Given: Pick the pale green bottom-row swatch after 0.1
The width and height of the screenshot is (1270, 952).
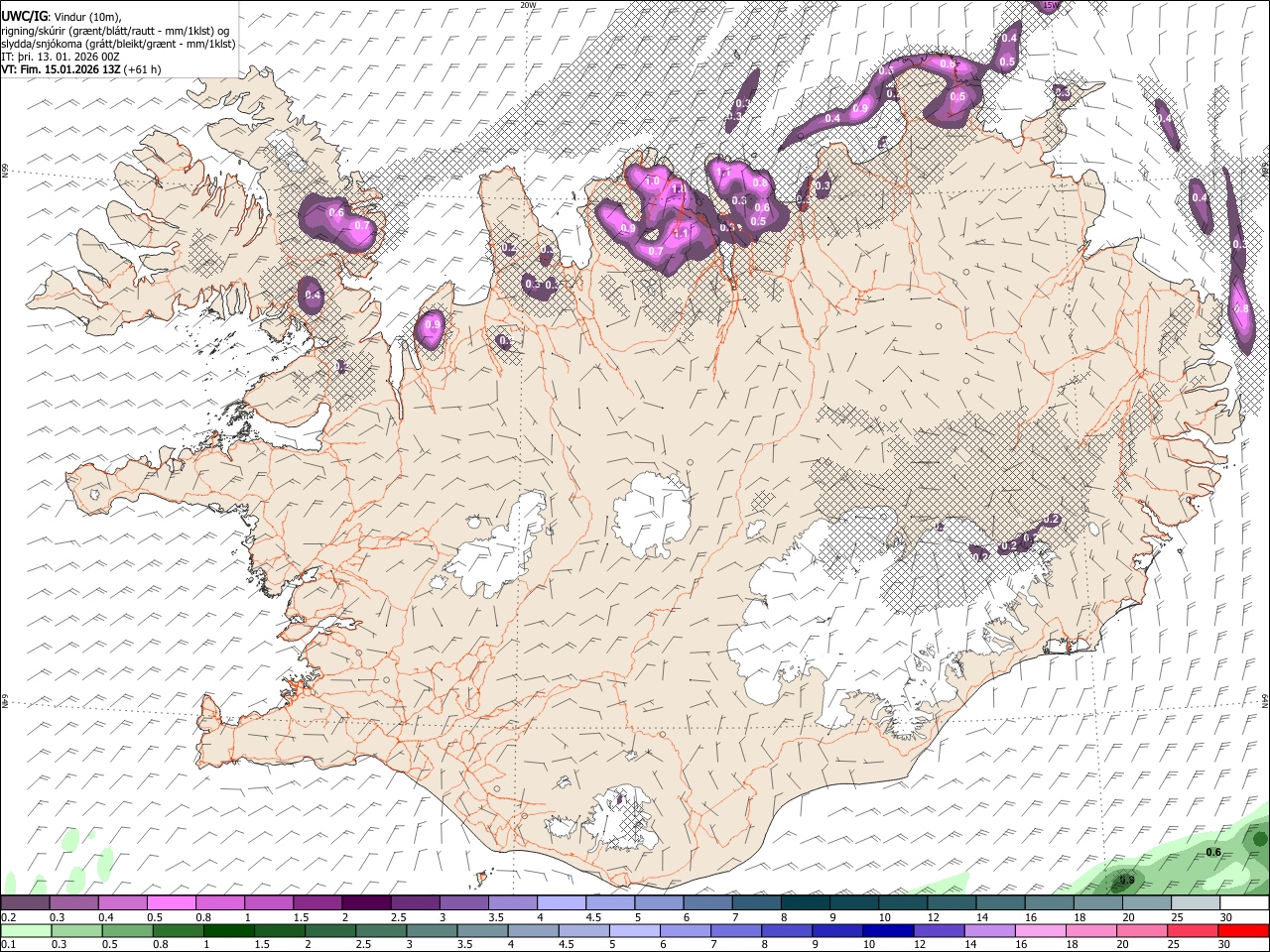Looking at the screenshot, I should [26, 930].
